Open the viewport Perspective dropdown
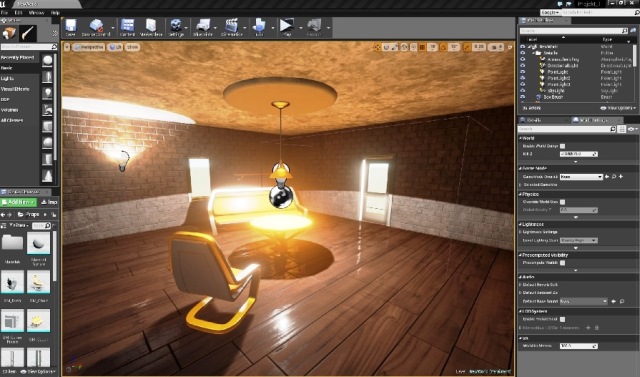This screenshot has width=640, height=377. (x=89, y=47)
